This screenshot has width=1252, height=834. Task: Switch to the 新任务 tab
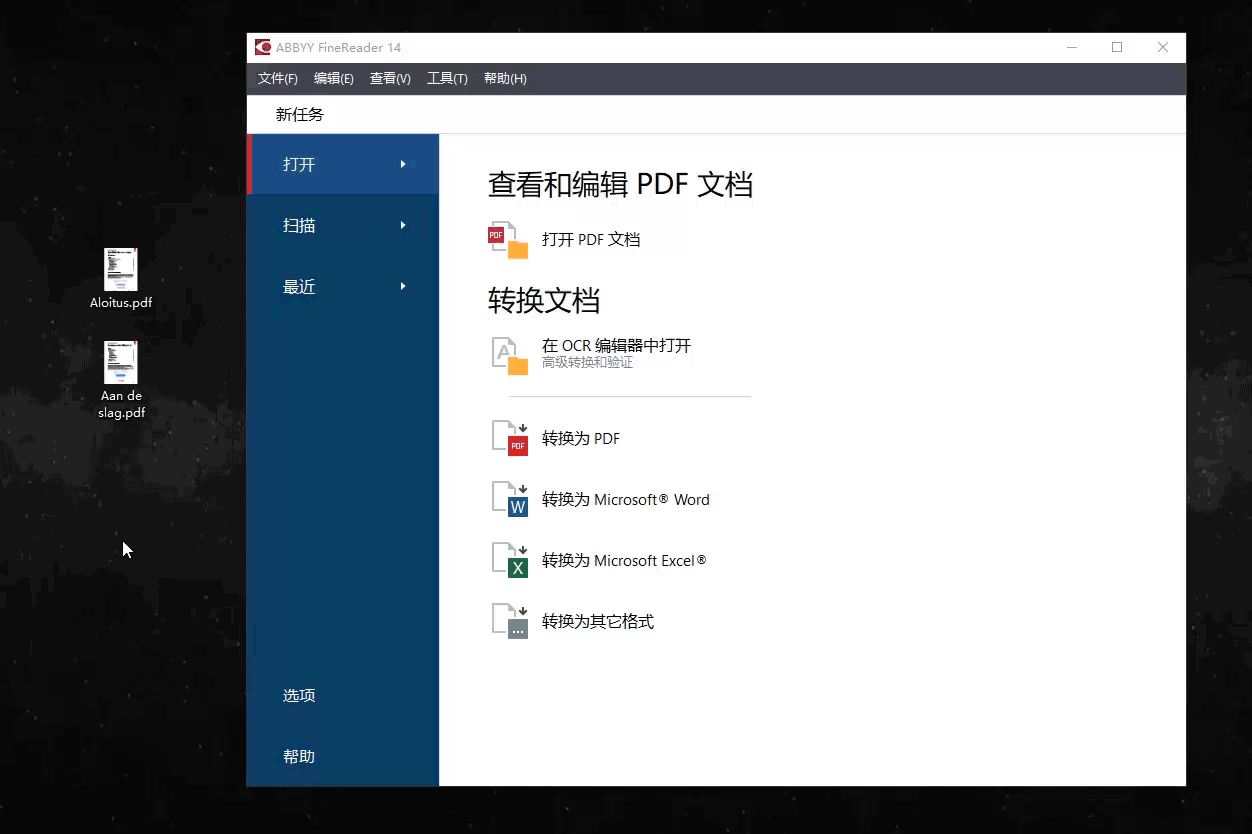(300, 115)
